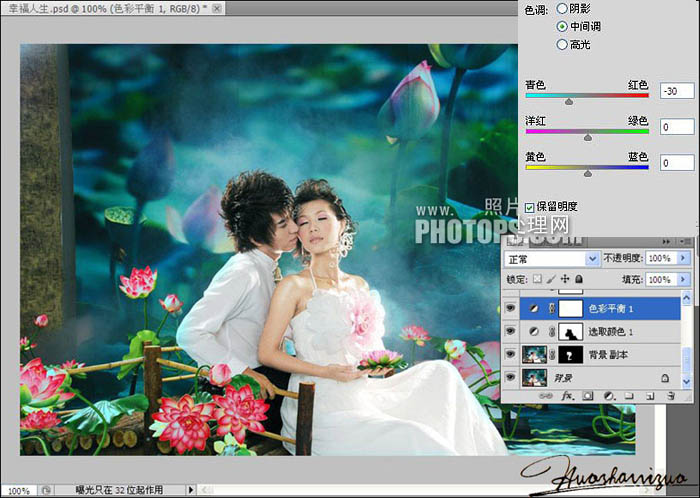
Task: Click the create new layer icon
Action: click(649, 396)
